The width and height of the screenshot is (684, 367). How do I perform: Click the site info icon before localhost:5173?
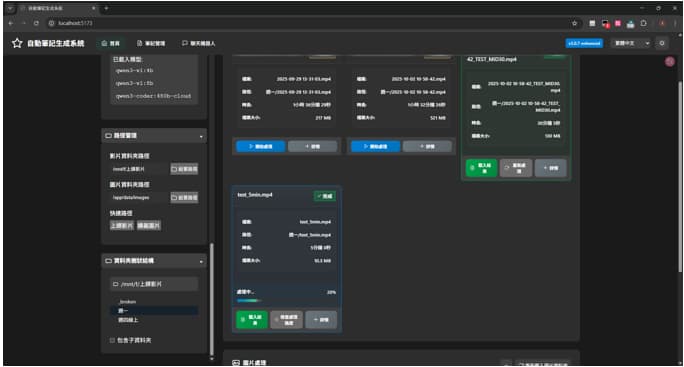(51, 23)
